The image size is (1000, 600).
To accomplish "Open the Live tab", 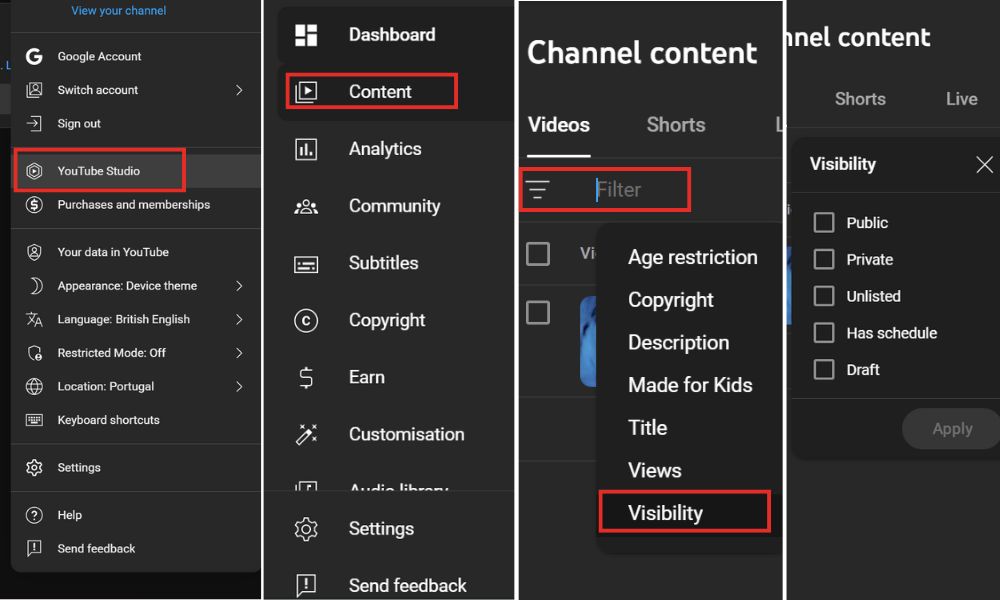I will tap(962, 99).
